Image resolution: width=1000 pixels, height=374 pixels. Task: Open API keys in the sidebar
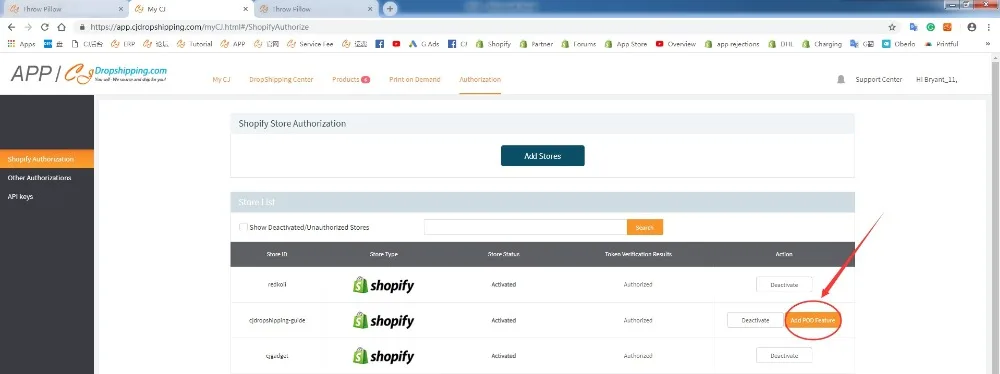(x=20, y=197)
